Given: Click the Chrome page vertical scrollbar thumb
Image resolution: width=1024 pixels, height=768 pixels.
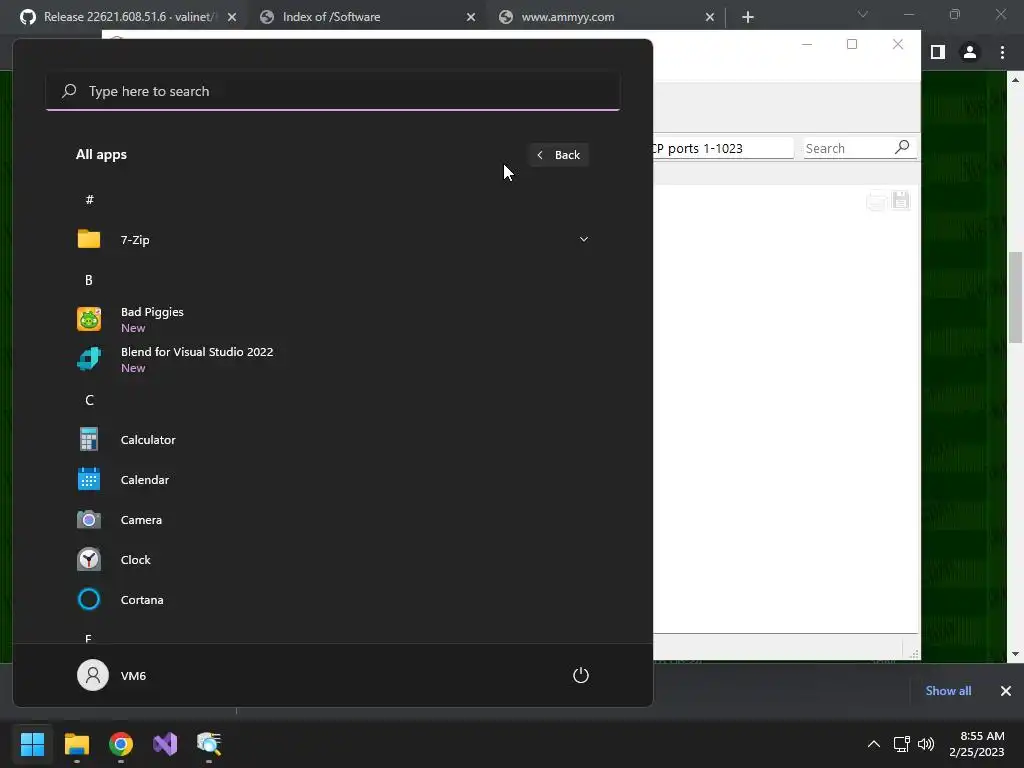Looking at the screenshot, I should coord(1015,297).
